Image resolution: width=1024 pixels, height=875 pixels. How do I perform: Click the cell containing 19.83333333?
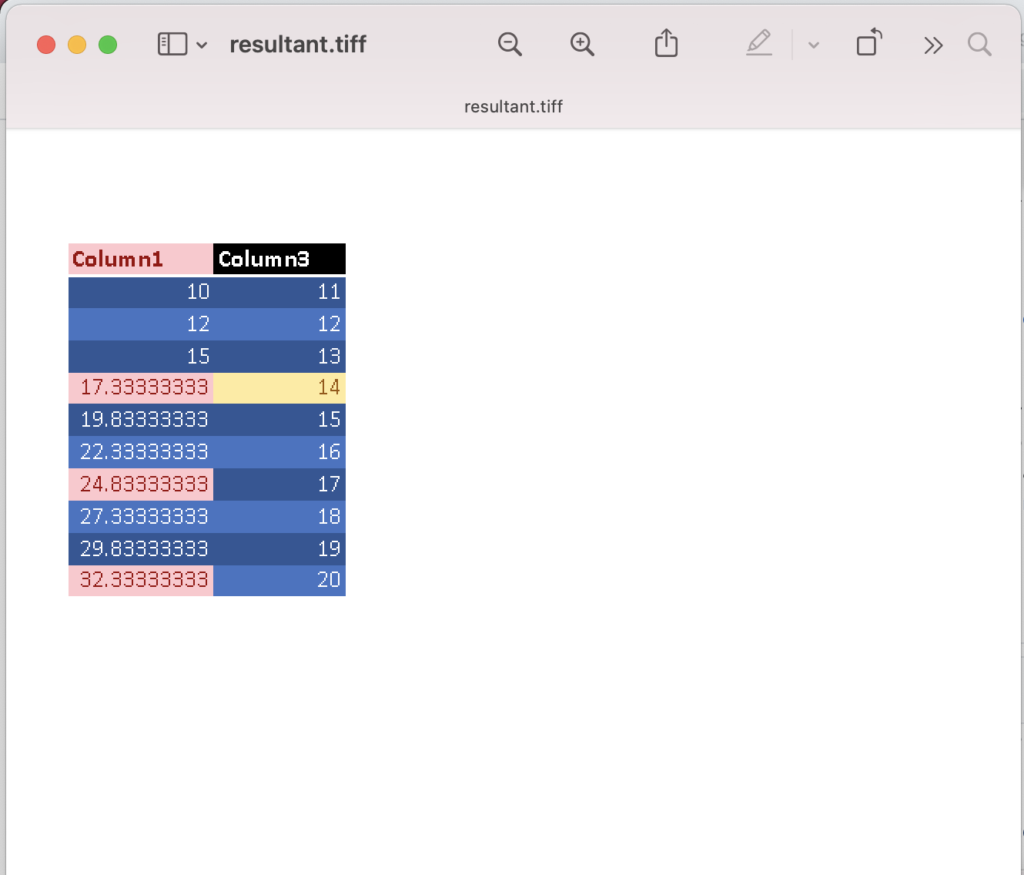coord(141,419)
